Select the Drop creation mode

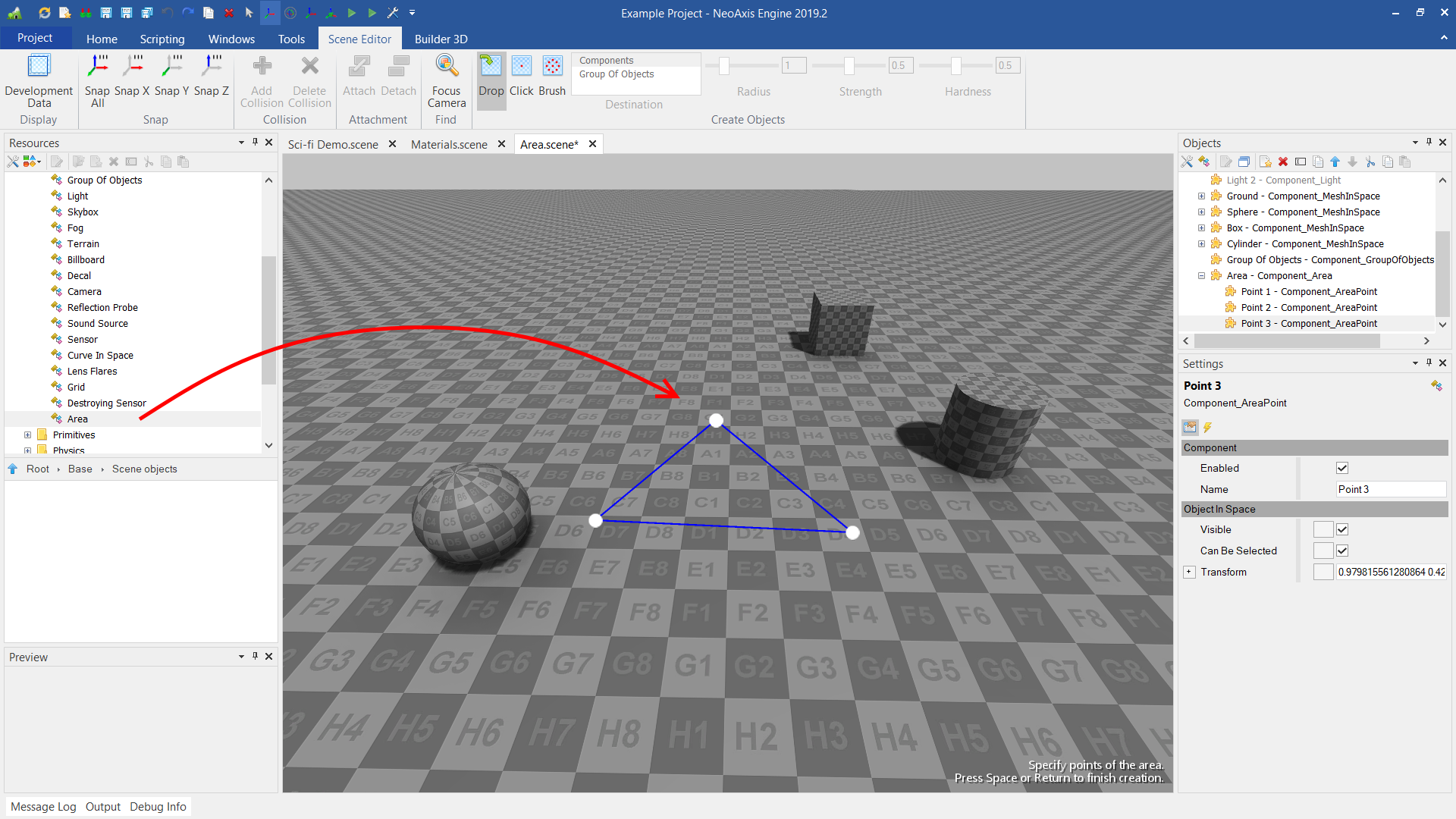(x=491, y=67)
